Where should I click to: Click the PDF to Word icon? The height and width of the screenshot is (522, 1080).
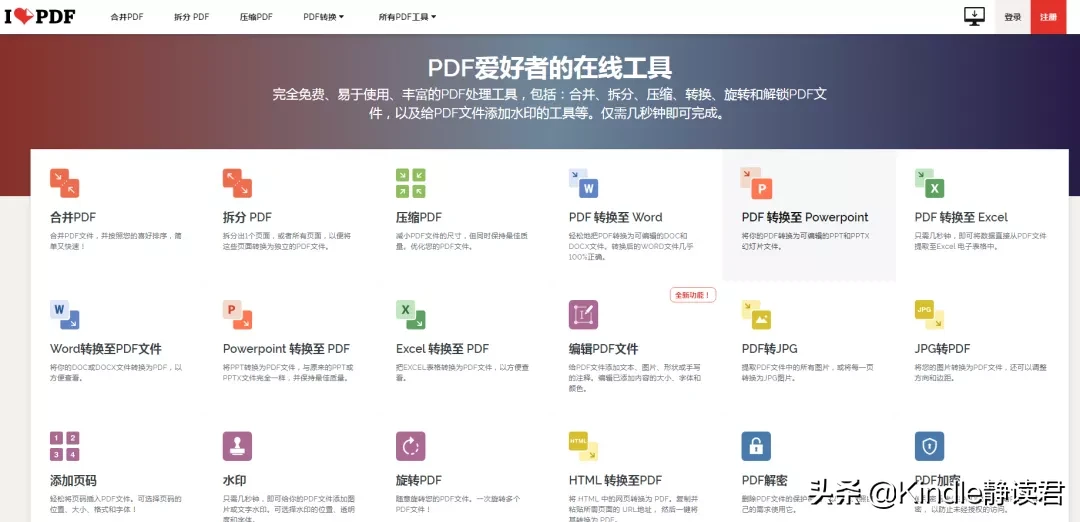tap(583, 183)
